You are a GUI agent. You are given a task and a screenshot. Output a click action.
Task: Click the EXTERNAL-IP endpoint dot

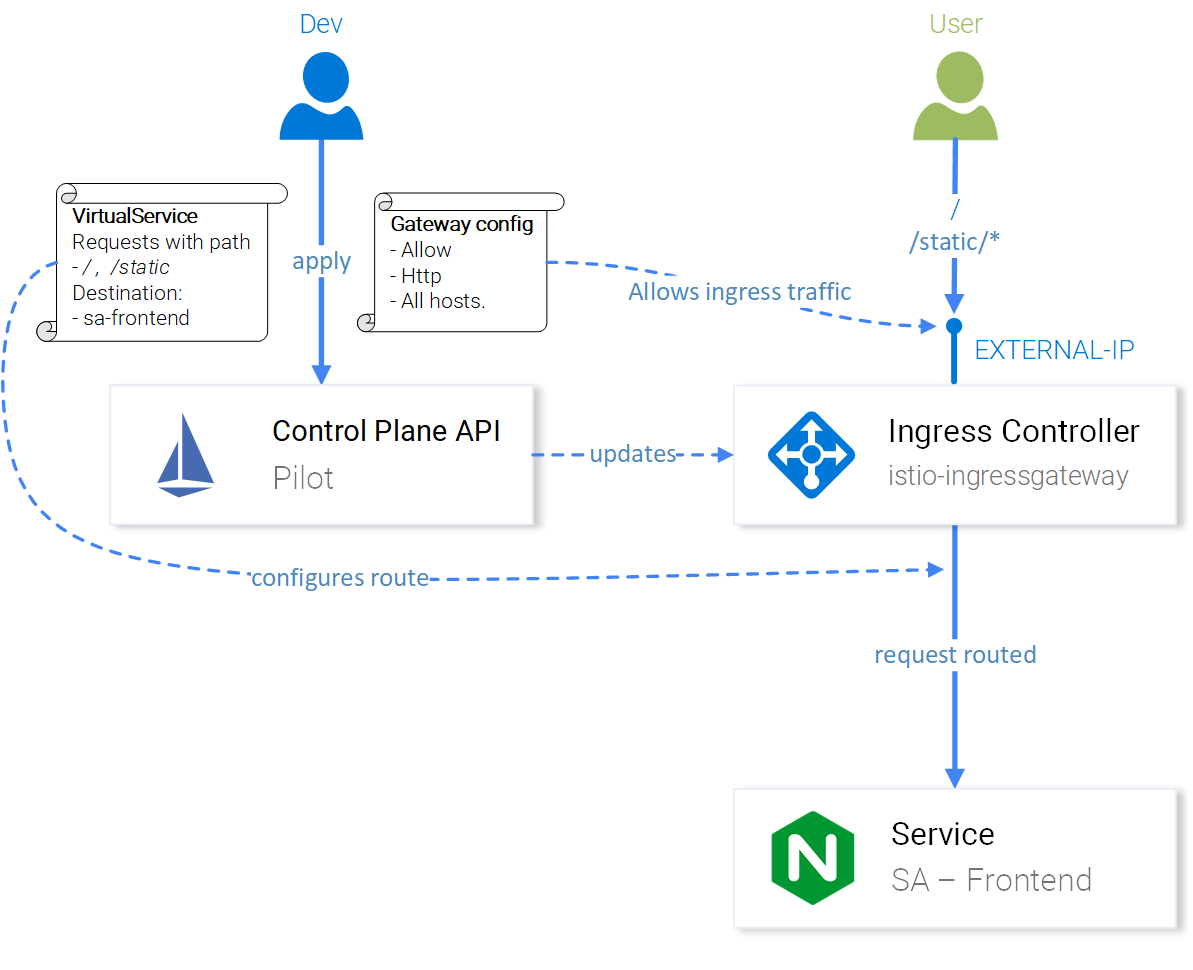pos(954,326)
